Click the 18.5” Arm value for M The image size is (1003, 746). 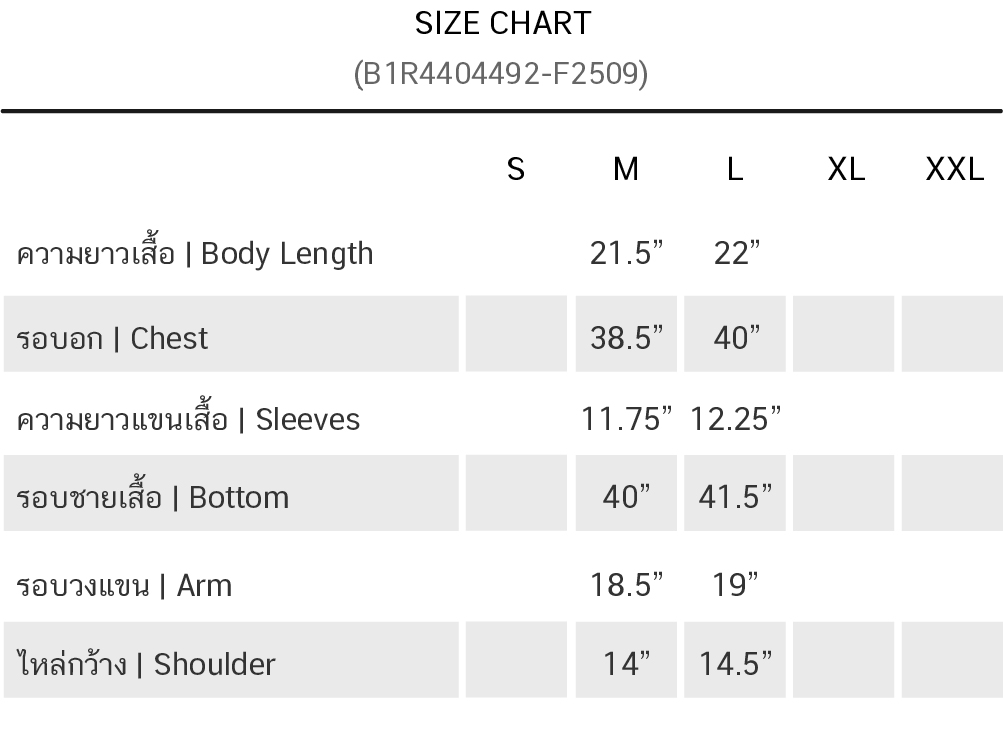(626, 585)
